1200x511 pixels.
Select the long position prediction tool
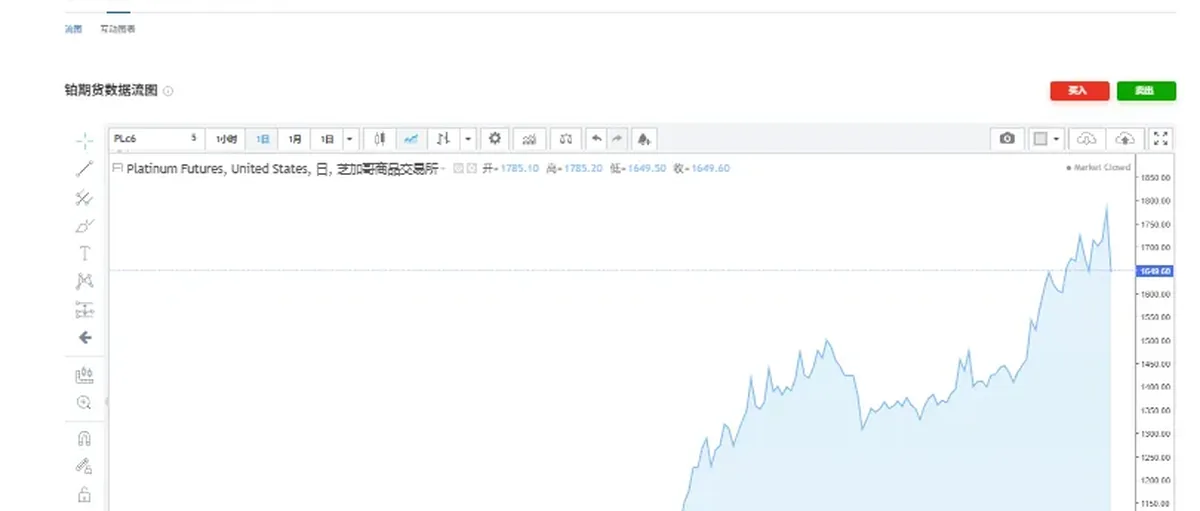point(85,310)
